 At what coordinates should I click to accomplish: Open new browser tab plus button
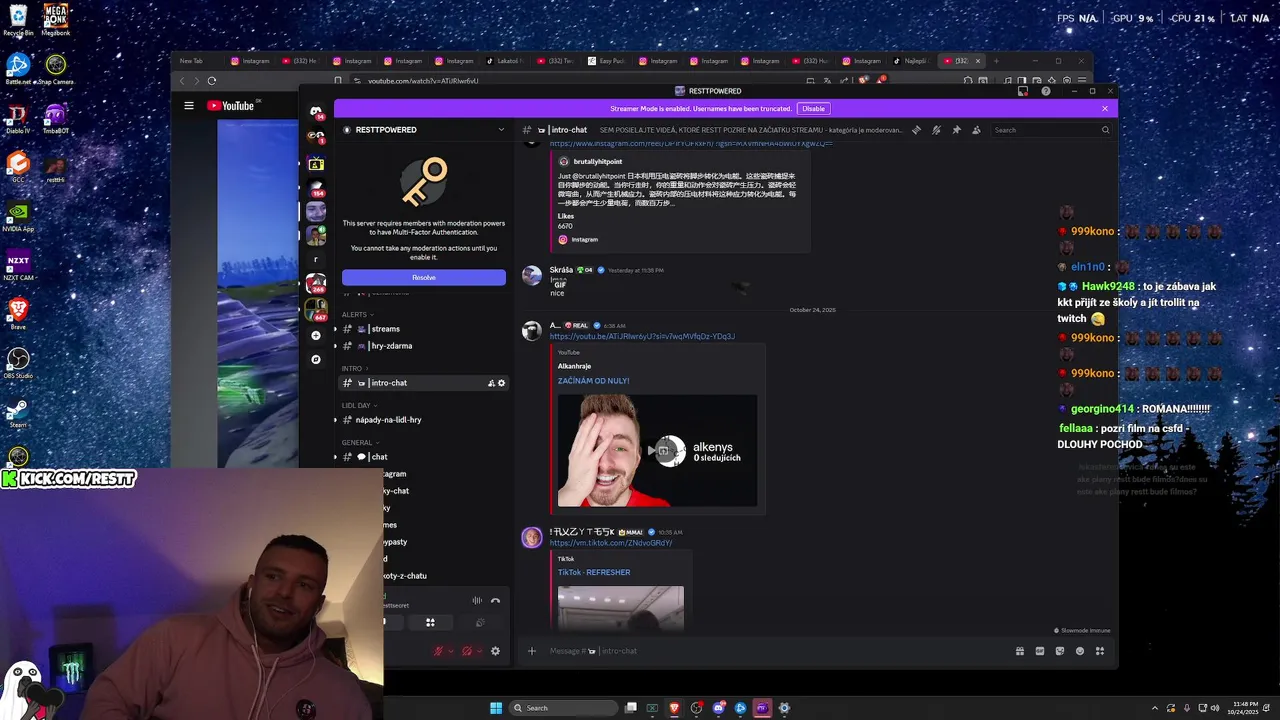(x=996, y=61)
